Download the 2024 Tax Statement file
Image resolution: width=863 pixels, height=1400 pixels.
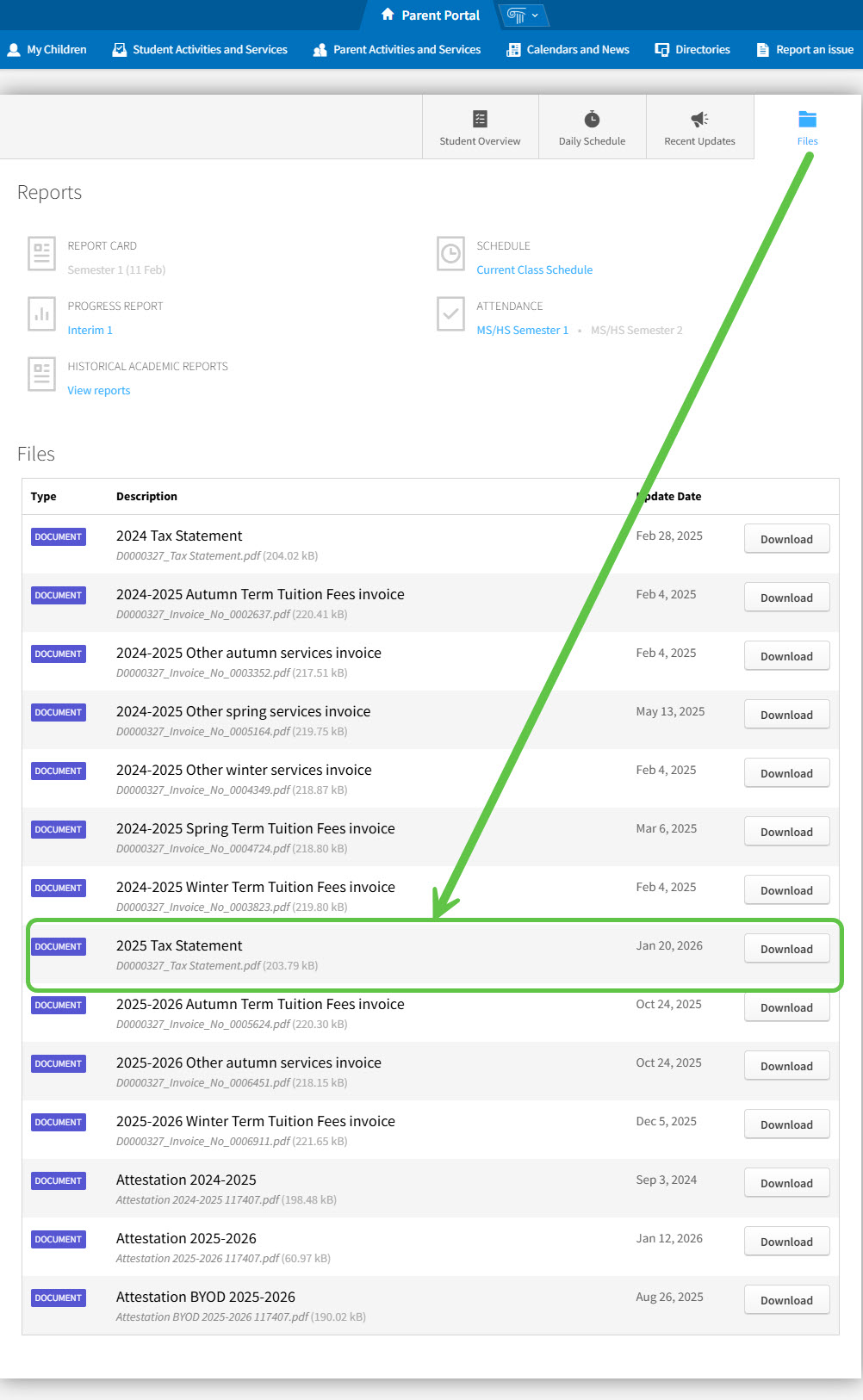pos(786,539)
